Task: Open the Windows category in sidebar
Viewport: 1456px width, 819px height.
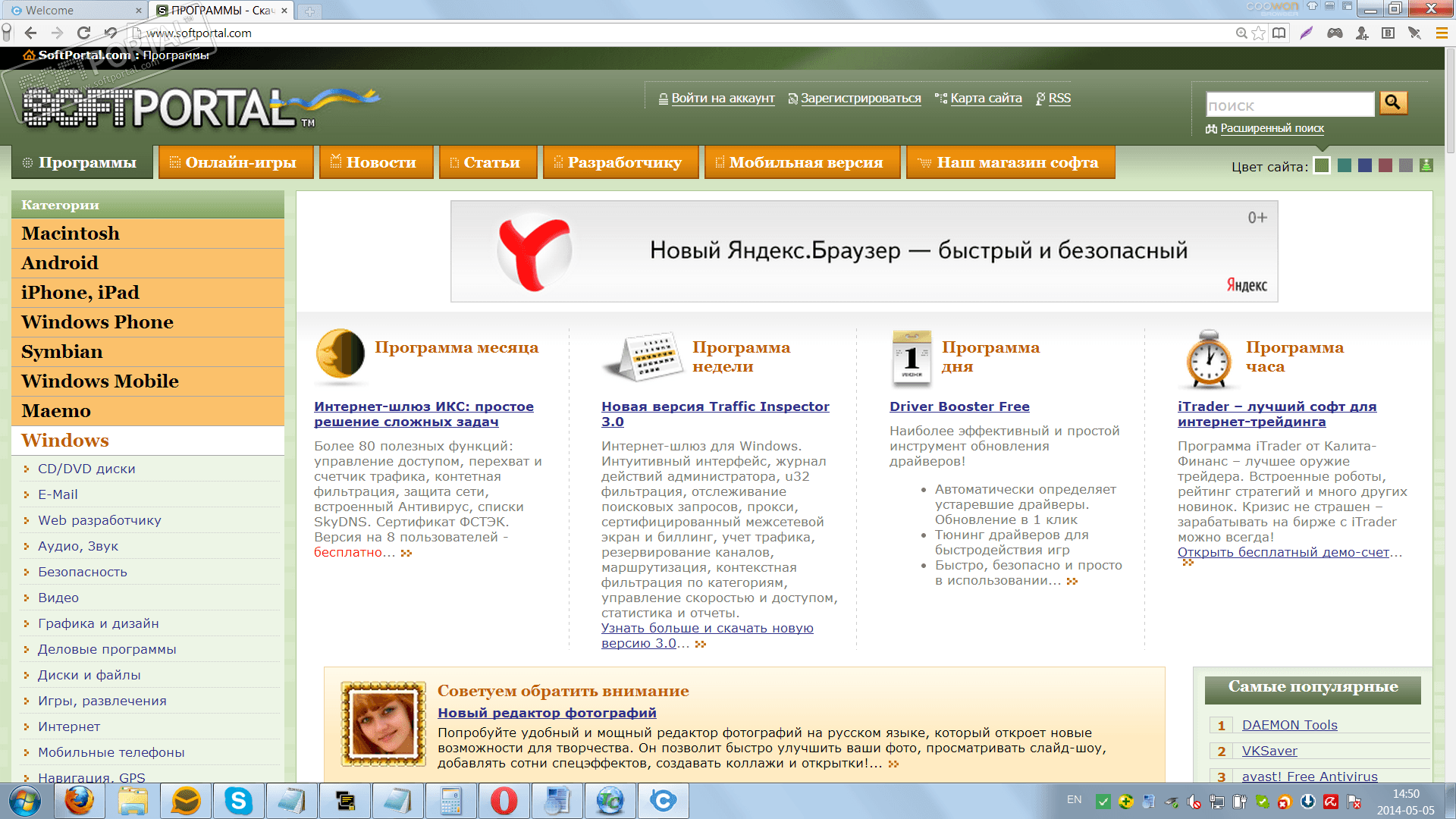Action: pos(65,441)
